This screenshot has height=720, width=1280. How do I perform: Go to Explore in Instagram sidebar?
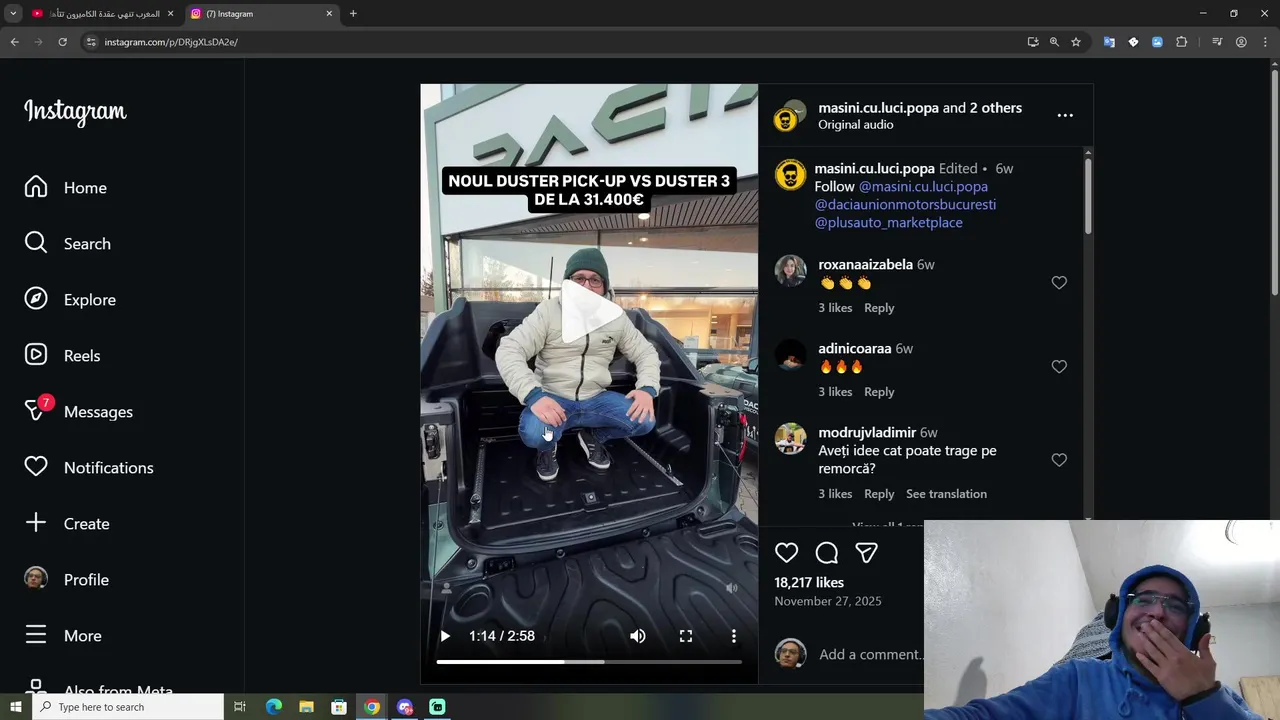[70, 300]
